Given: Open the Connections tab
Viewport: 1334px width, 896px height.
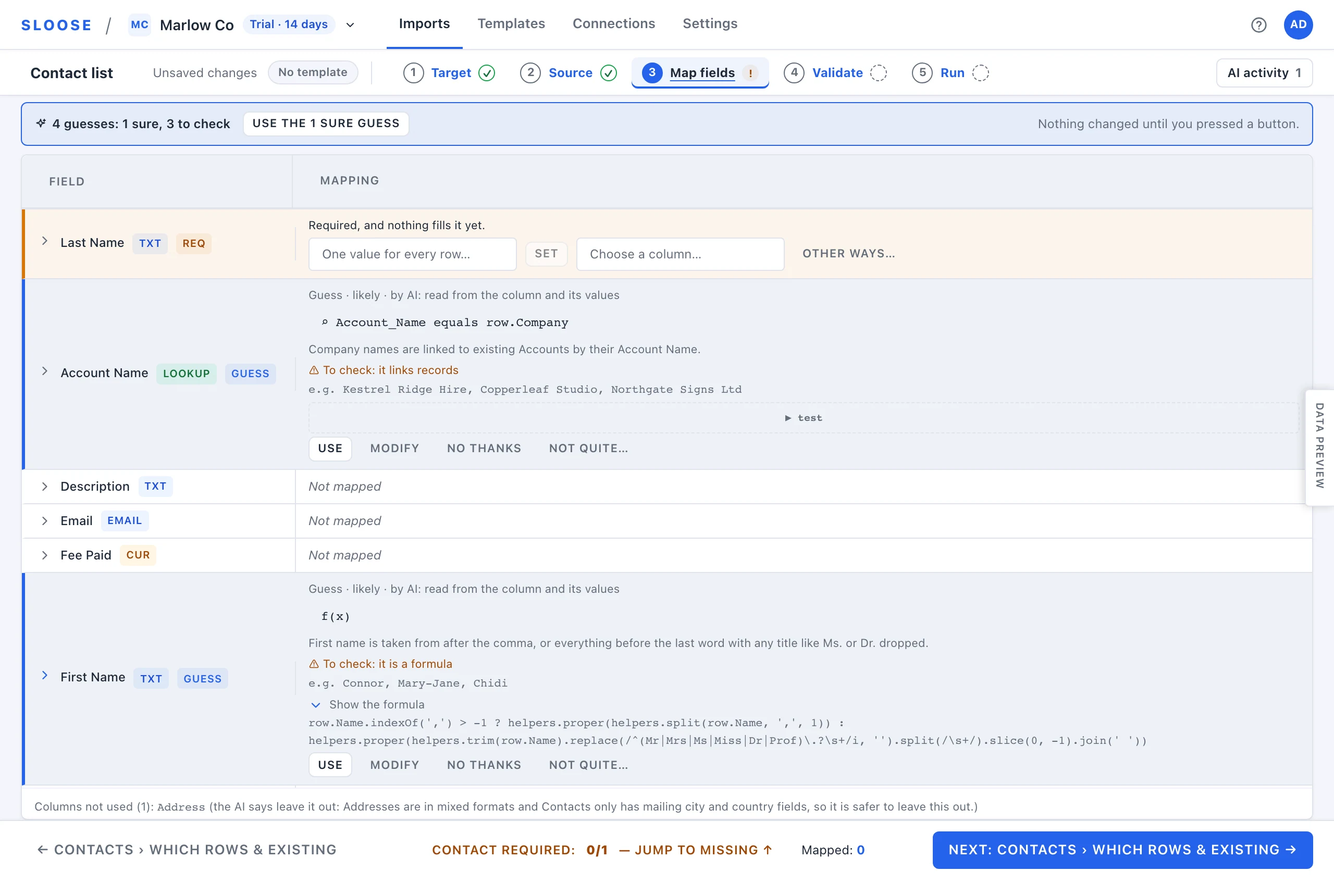Looking at the screenshot, I should 613,24.
